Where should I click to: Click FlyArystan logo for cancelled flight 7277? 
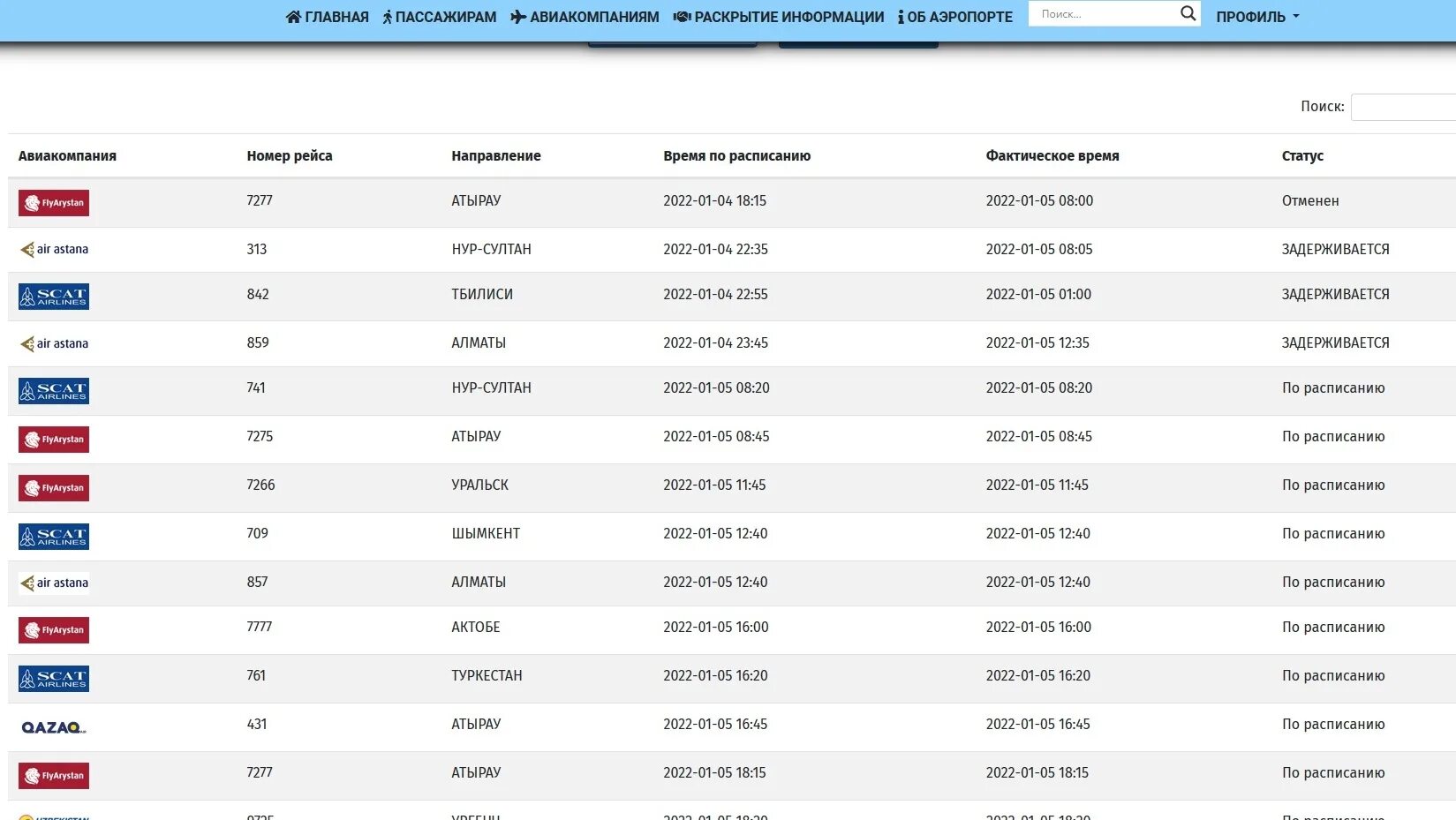(x=54, y=203)
